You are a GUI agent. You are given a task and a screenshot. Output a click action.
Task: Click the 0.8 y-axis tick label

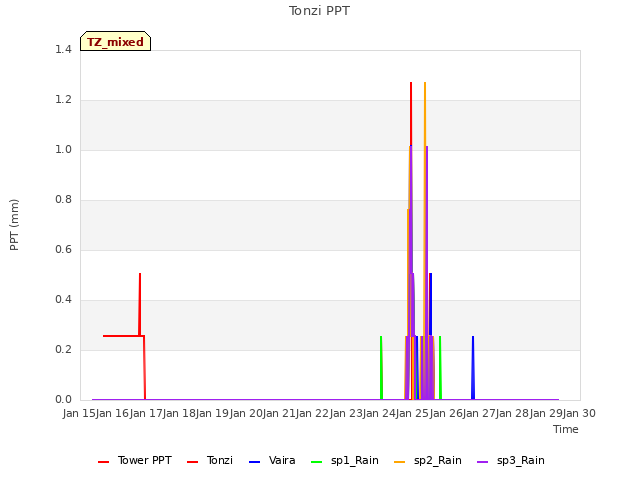(63, 200)
